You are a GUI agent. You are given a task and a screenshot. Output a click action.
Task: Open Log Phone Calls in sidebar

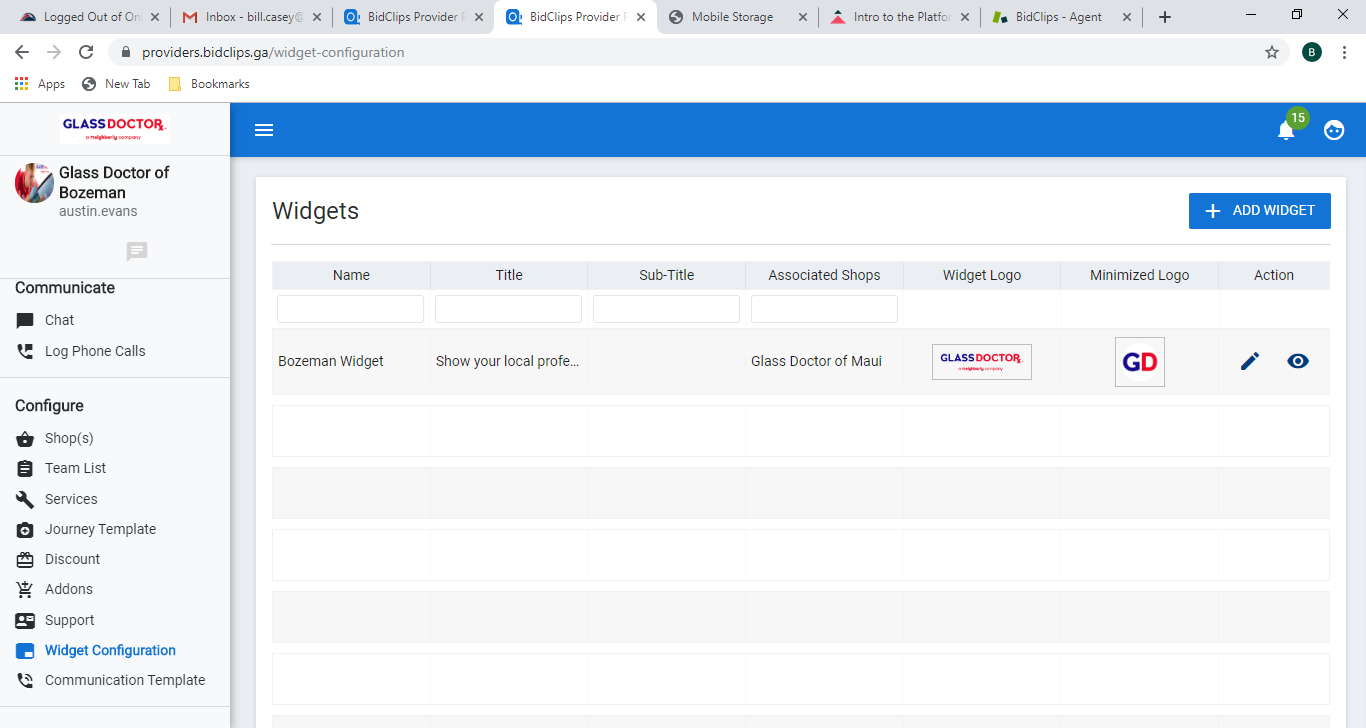point(95,352)
